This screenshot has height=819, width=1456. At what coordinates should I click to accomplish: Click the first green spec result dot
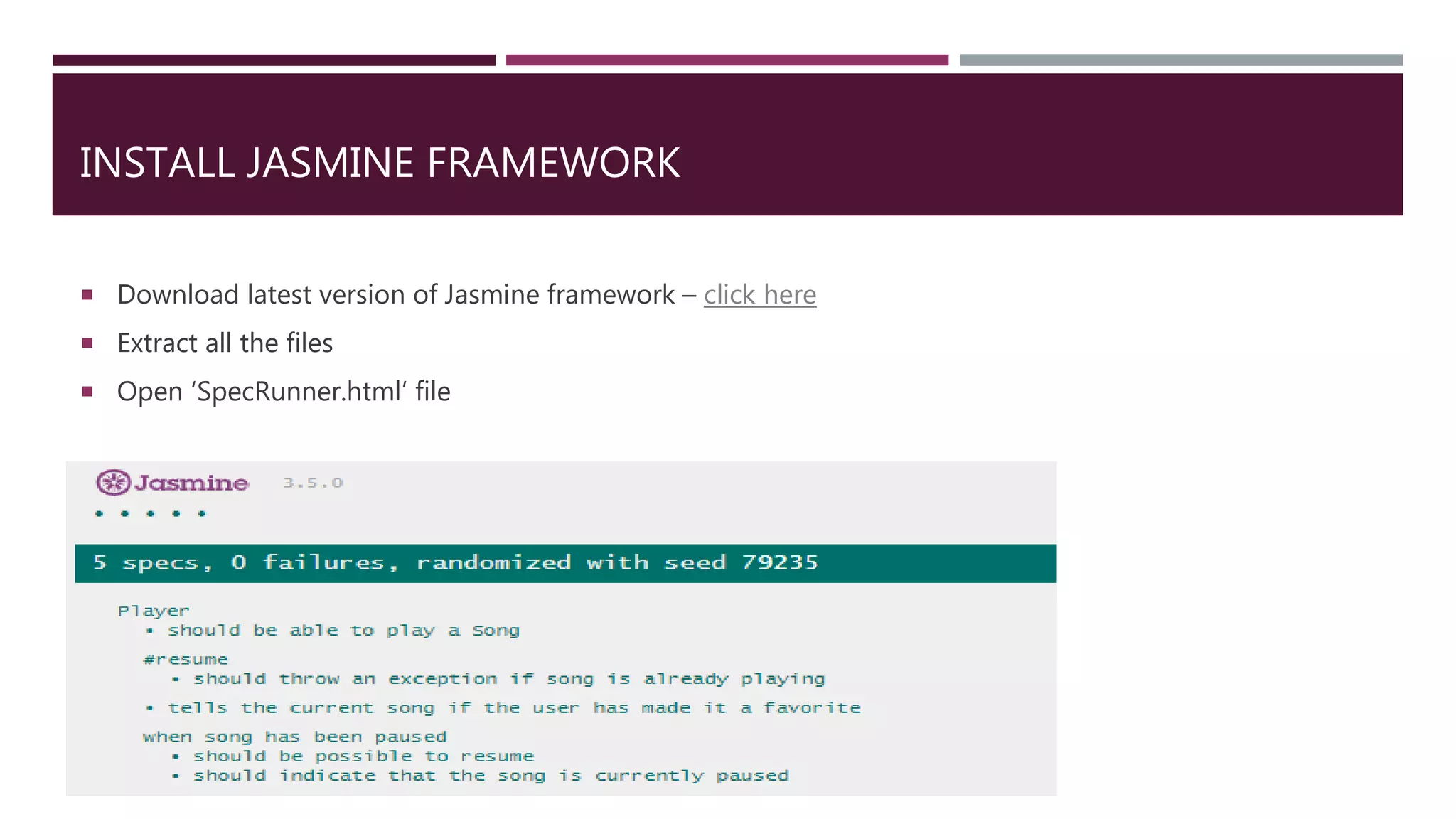pyautogui.click(x=100, y=513)
